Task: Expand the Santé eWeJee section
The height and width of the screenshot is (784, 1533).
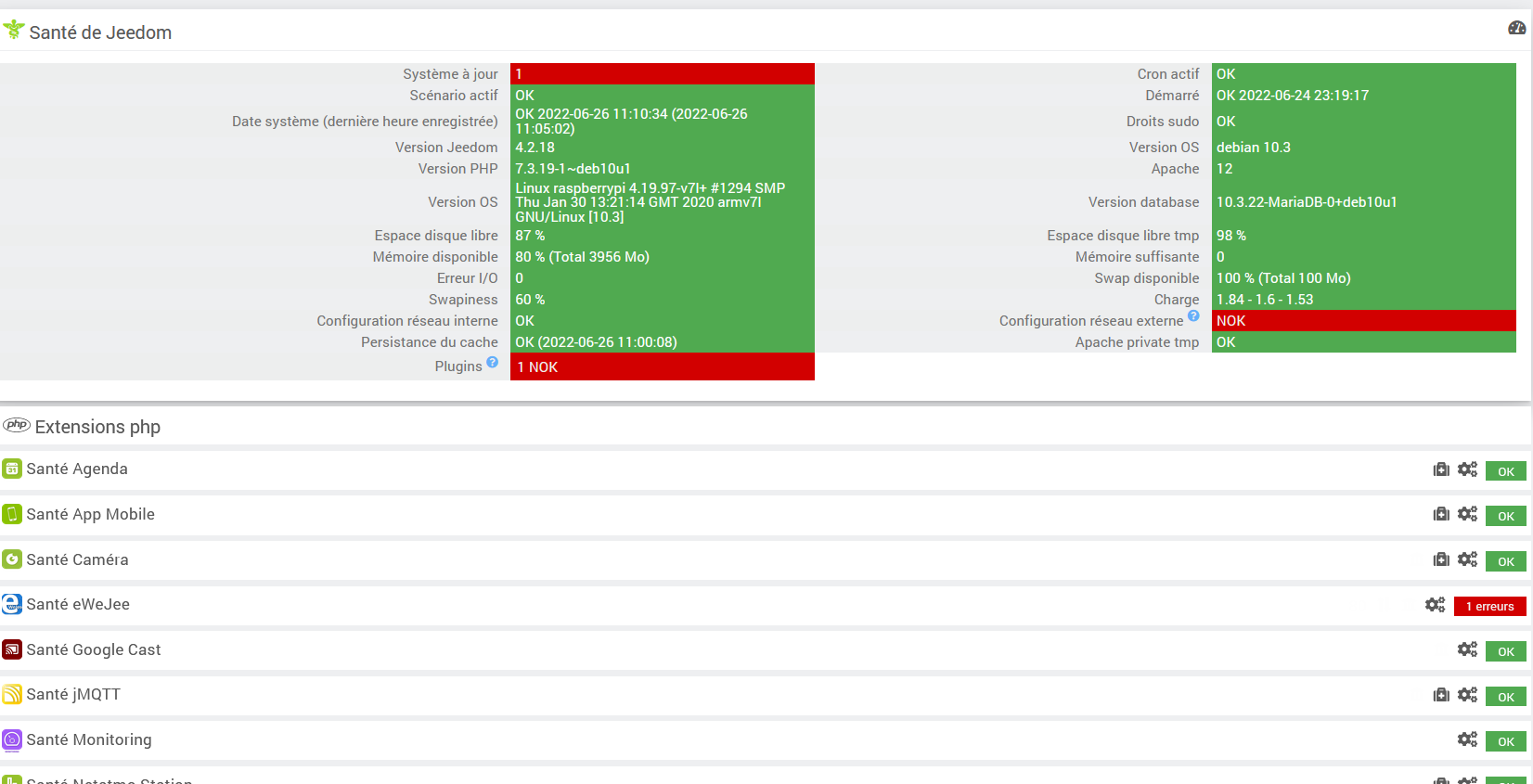Action: pyautogui.click(x=78, y=604)
